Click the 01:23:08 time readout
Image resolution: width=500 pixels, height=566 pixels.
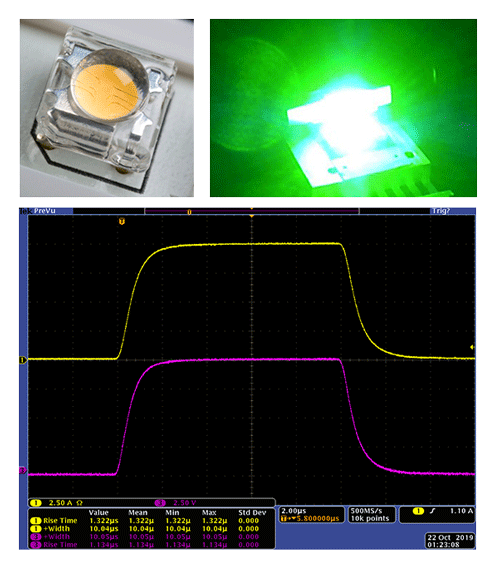443,545
